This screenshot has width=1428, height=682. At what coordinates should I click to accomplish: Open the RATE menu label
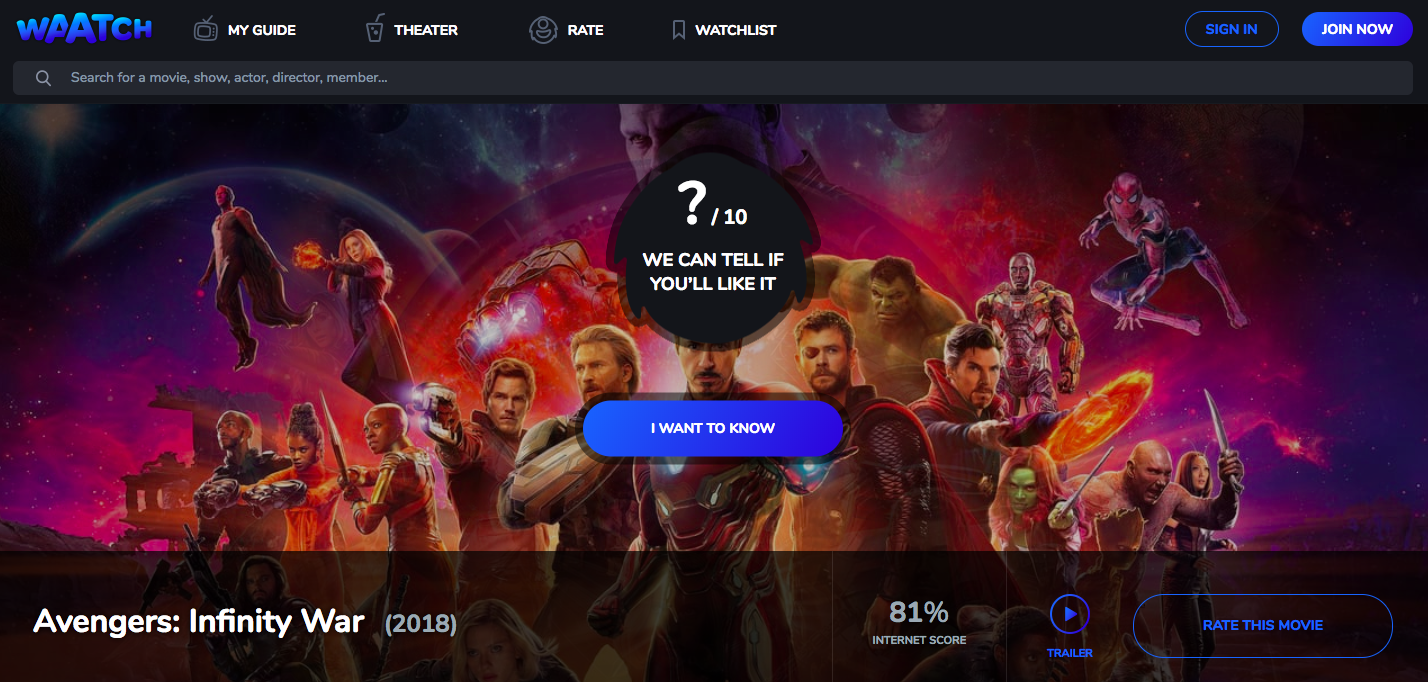[585, 30]
